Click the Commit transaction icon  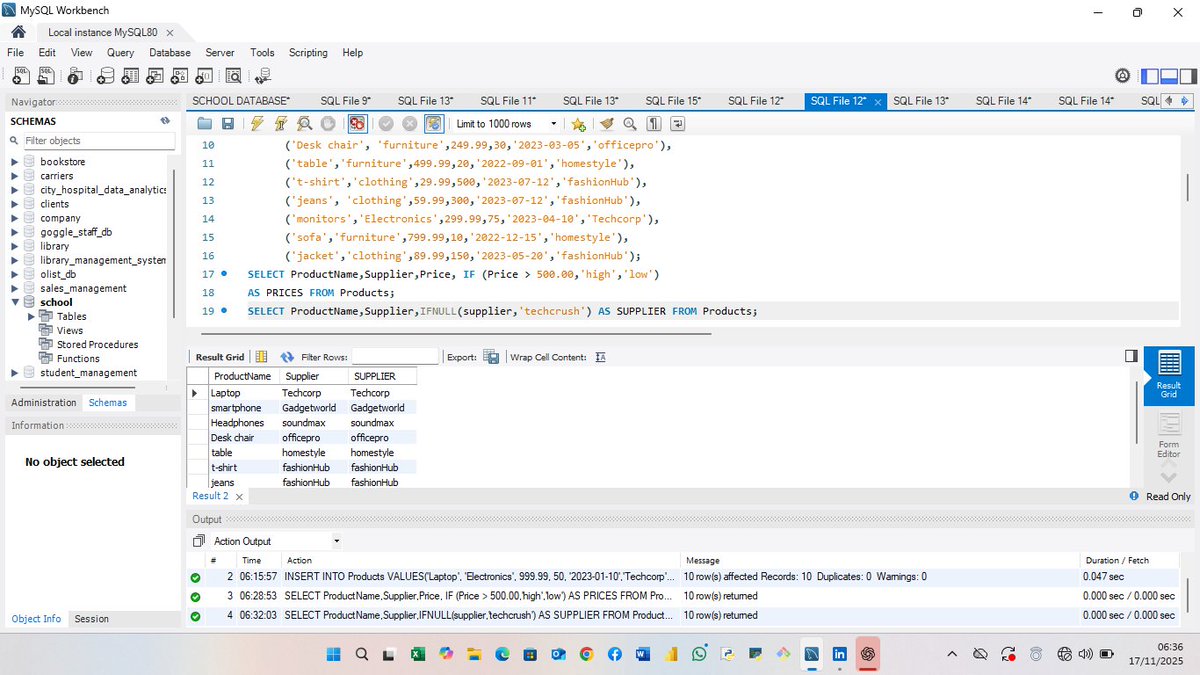(386, 124)
